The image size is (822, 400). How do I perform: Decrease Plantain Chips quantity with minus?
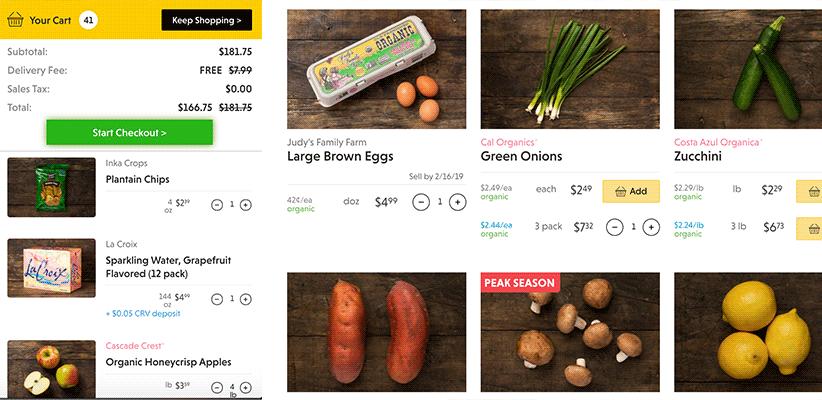point(217,204)
